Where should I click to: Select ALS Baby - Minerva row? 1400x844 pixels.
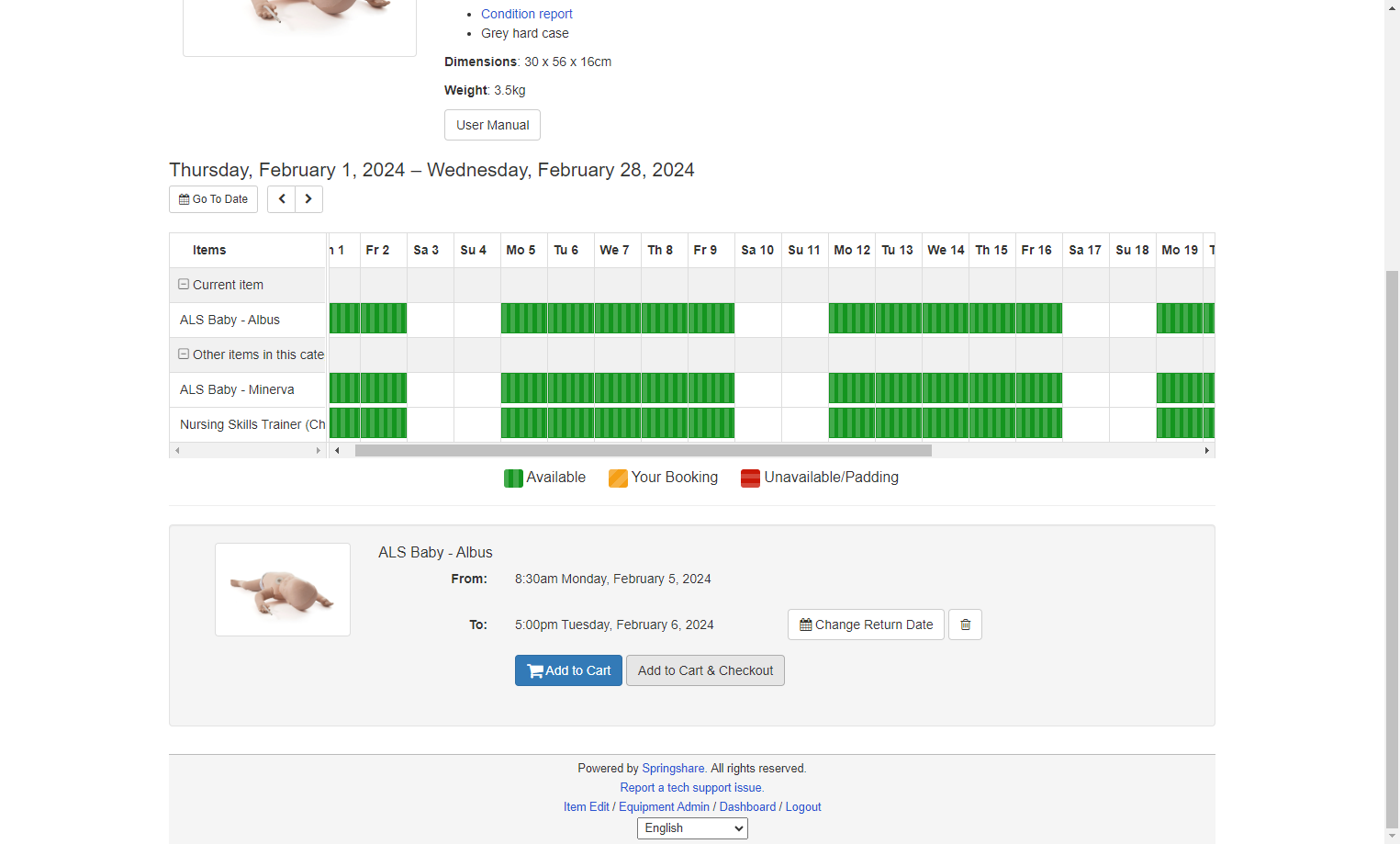click(x=248, y=389)
